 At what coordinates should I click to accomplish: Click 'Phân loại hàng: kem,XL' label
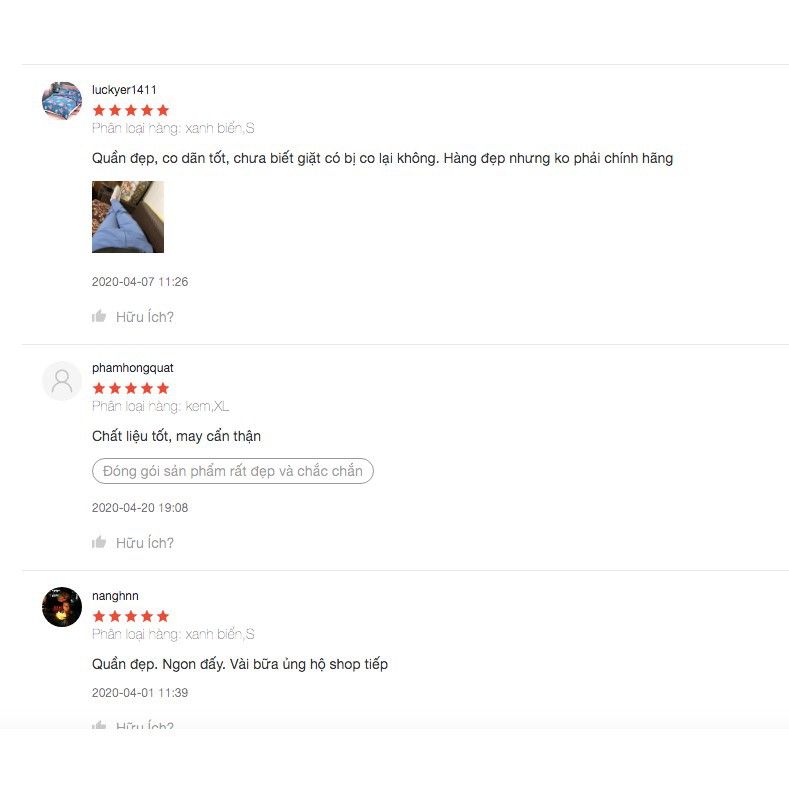[161, 406]
